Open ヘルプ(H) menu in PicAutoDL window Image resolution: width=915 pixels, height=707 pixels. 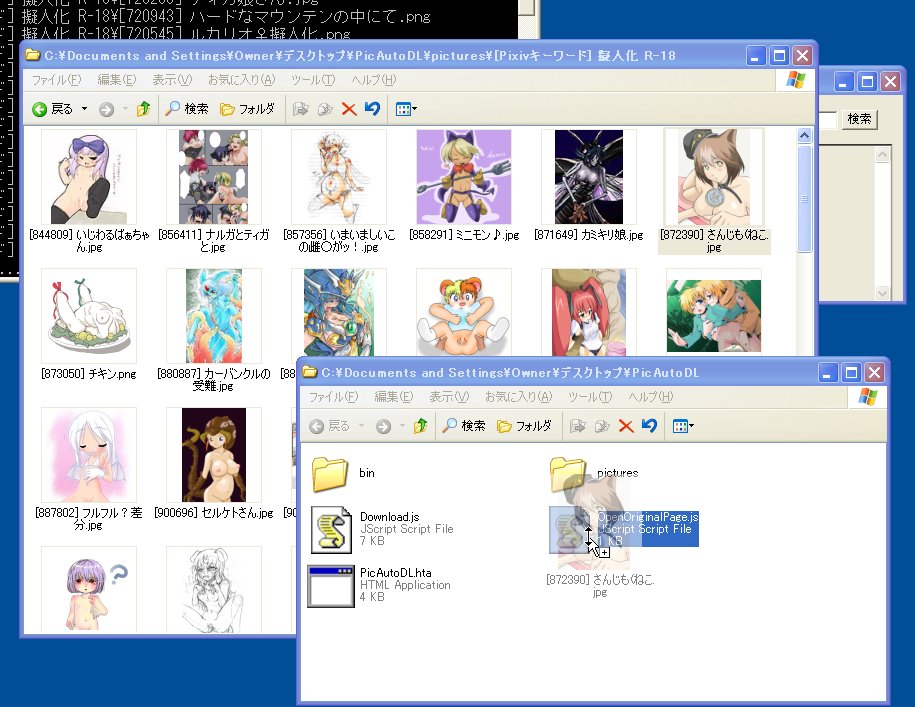pyautogui.click(x=651, y=397)
